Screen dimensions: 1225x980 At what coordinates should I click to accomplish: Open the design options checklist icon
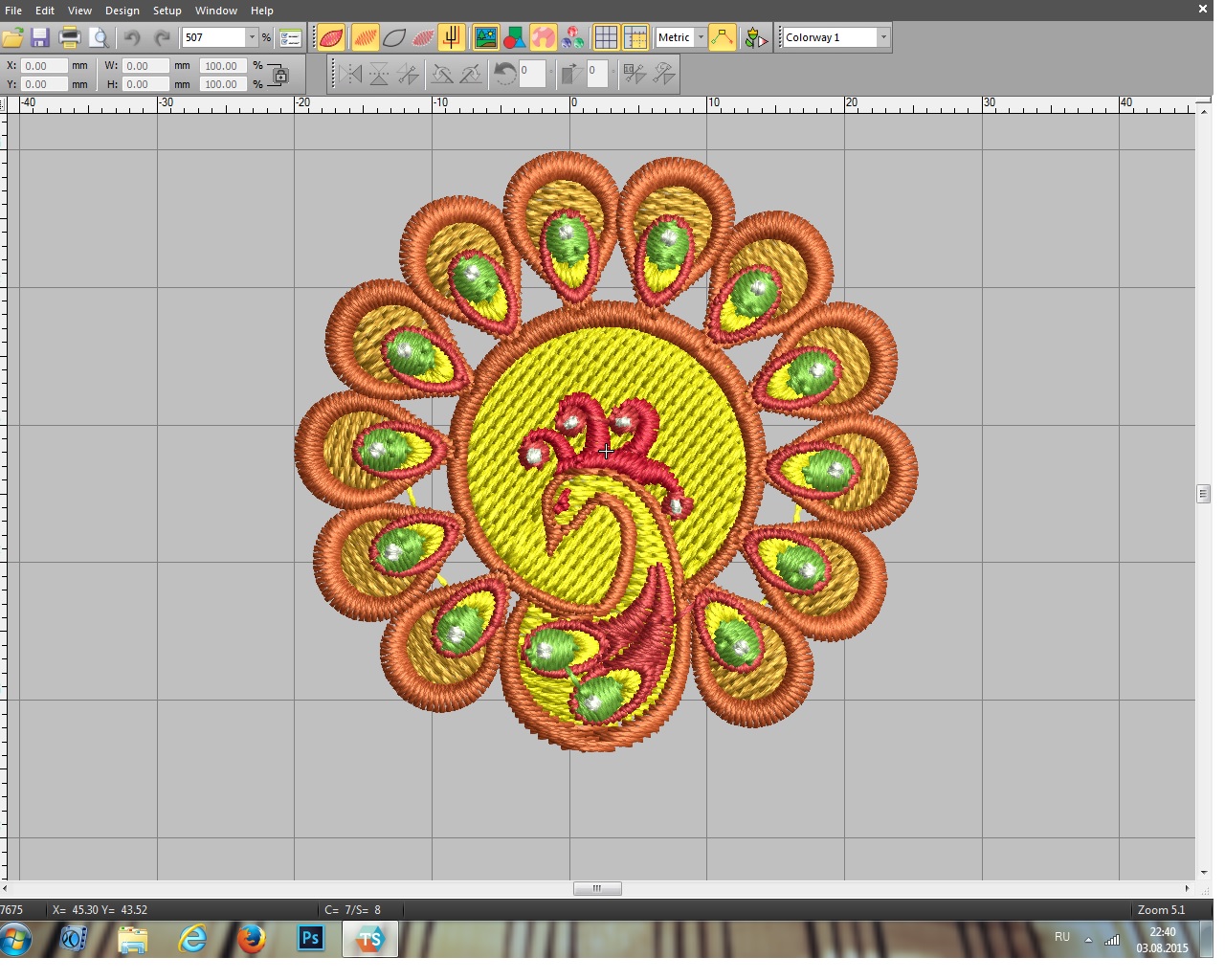291,38
